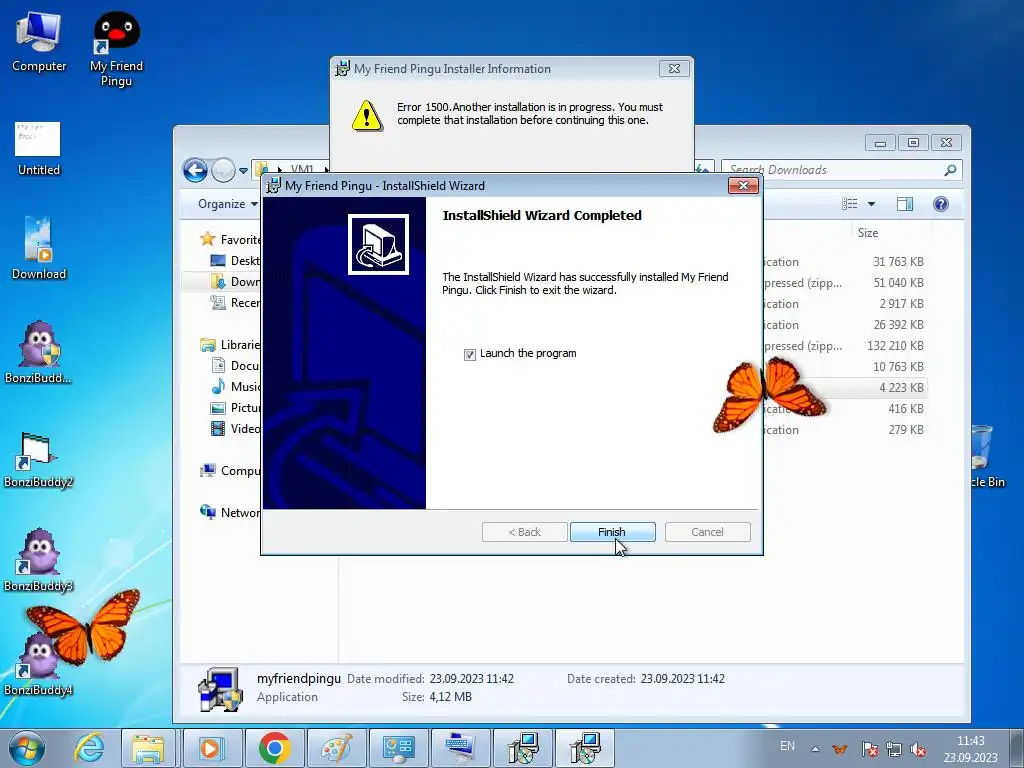Select Desktop in the navigation pane
This screenshot has width=1024, height=768.
click(236, 261)
